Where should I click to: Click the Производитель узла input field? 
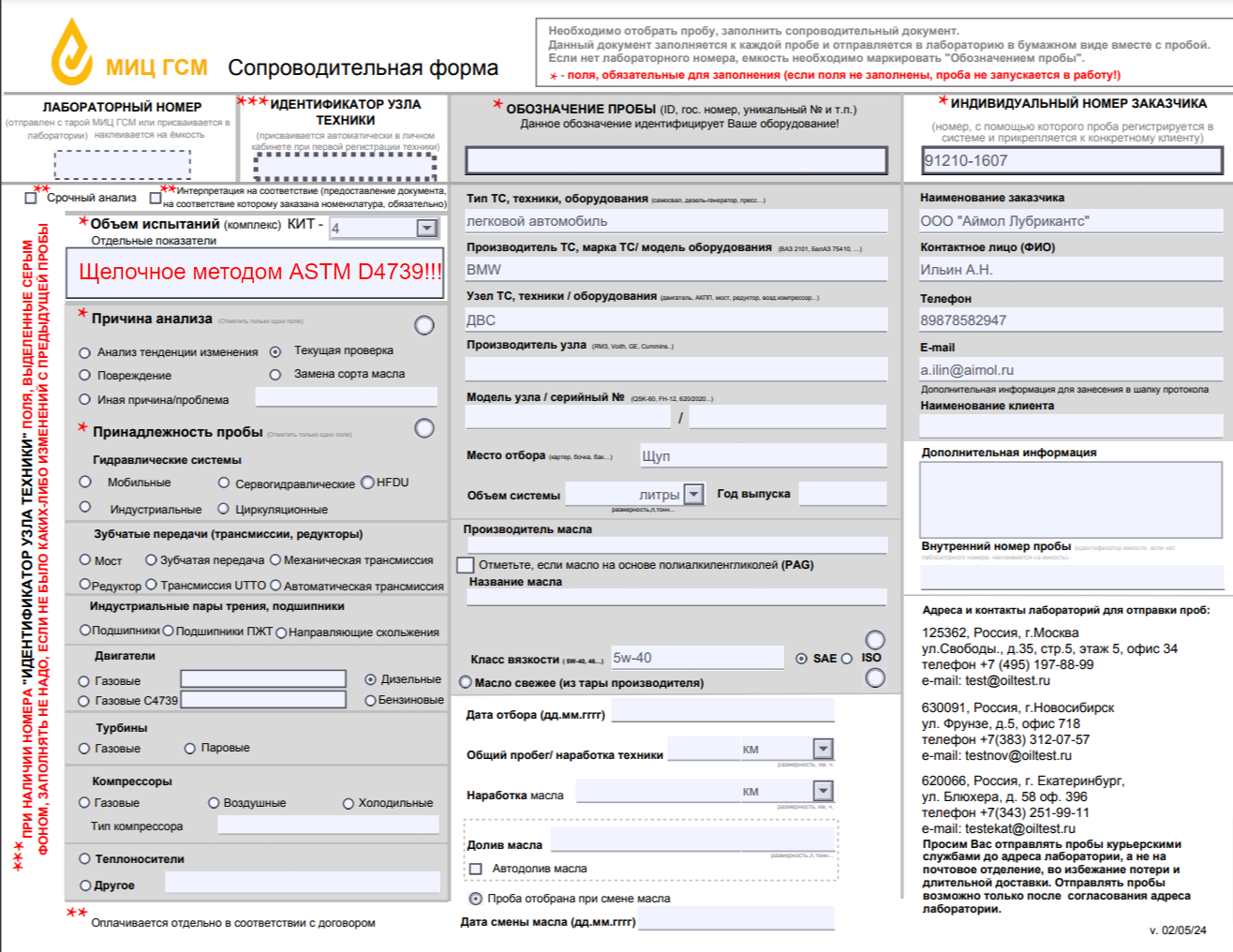point(676,368)
